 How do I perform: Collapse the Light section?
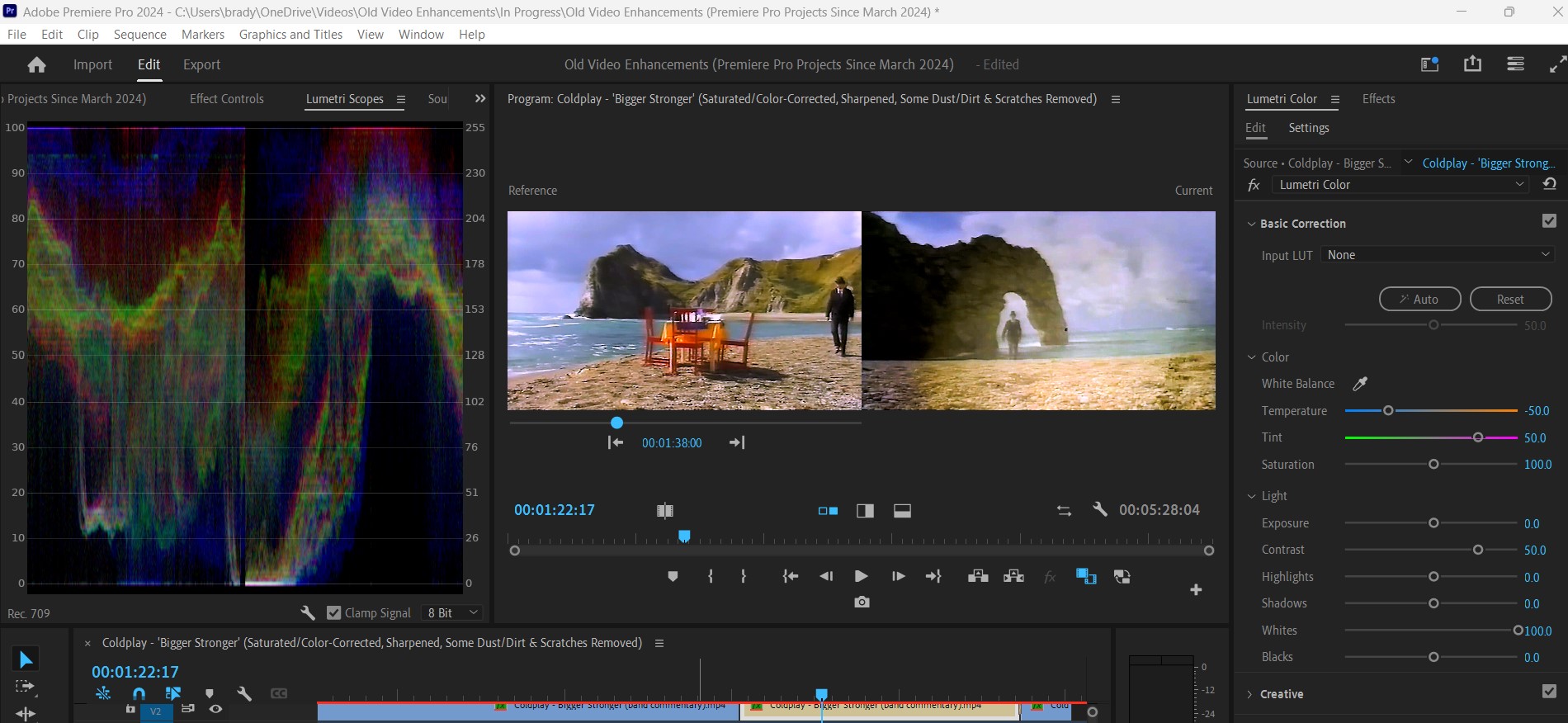click(x=1252, y=496)
